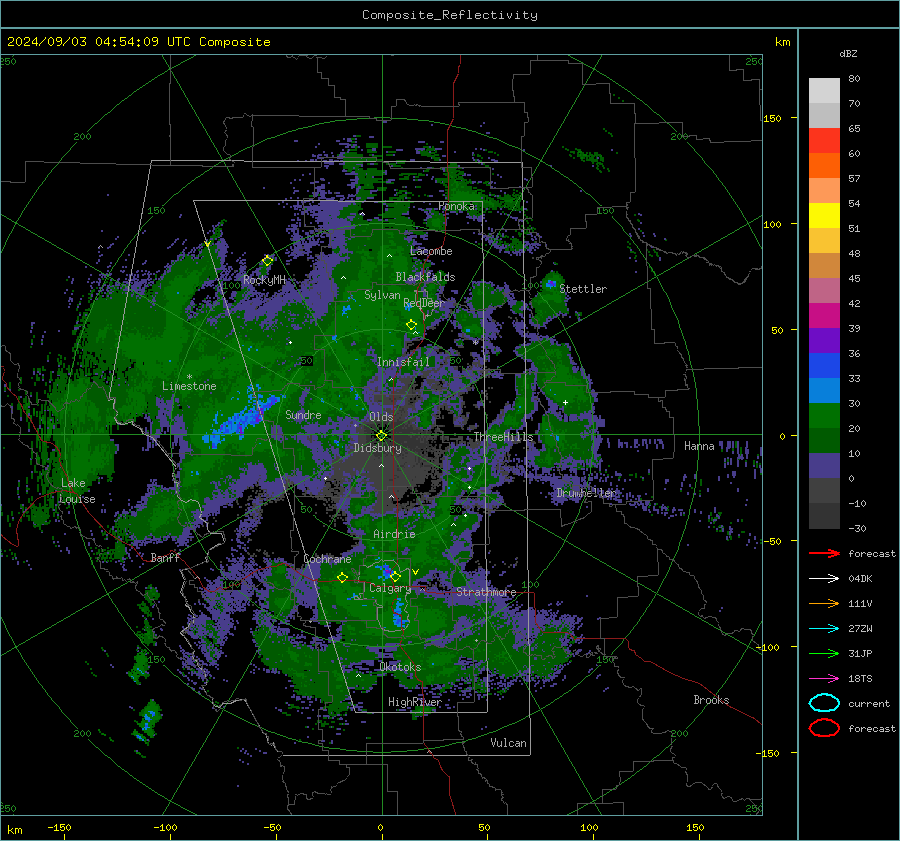The width and height of the screenshot is (900, 841).
Task: Click the Innisfail town label
Action: (x=403, y=362)
